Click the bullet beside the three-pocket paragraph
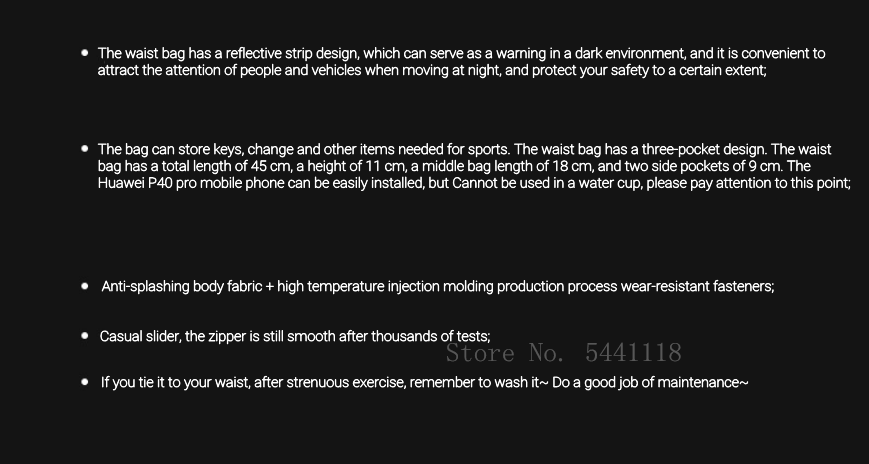Image resolution: width=869 pixels, height=464 pixels. coord(85,149)
